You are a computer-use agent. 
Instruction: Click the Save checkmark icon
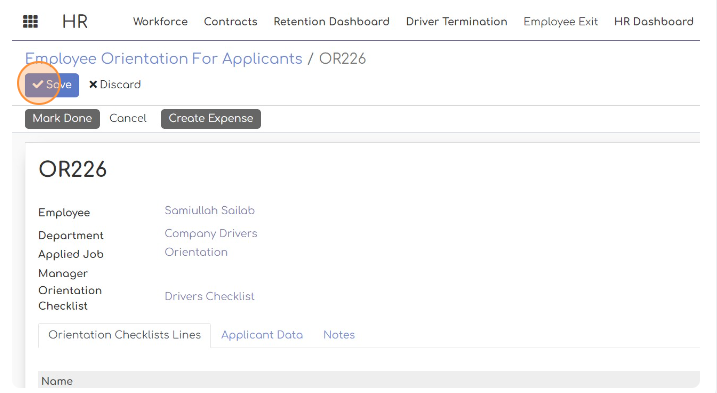click(x=38, y=84)
